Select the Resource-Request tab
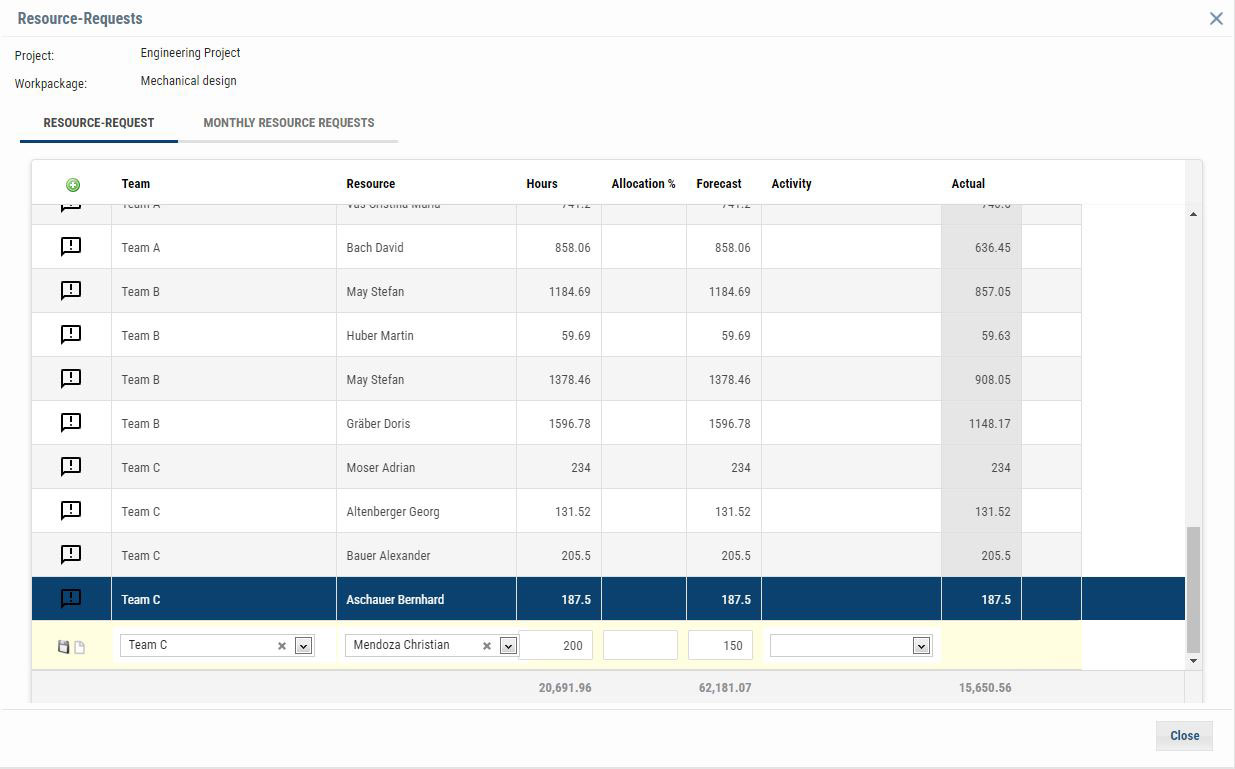Screen dimensions: 1235x769 point(98,123)
